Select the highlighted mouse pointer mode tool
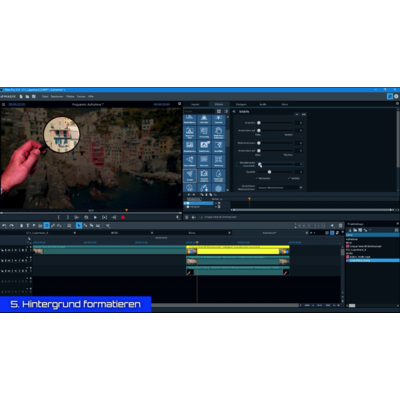 (79, 226)
